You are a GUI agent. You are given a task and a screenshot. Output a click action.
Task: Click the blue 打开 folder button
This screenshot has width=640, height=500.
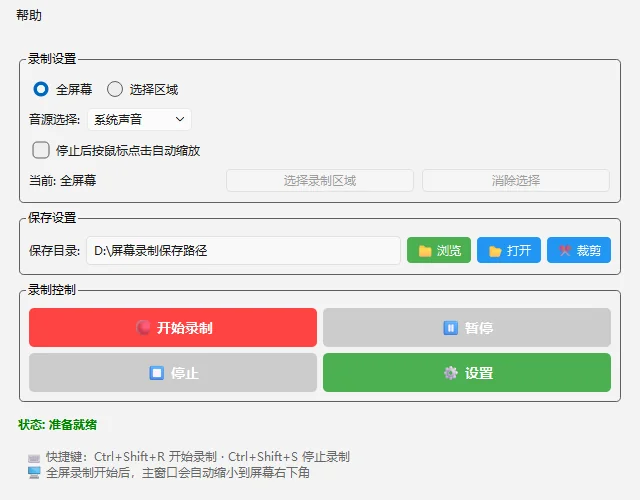(x=509, y=250)
